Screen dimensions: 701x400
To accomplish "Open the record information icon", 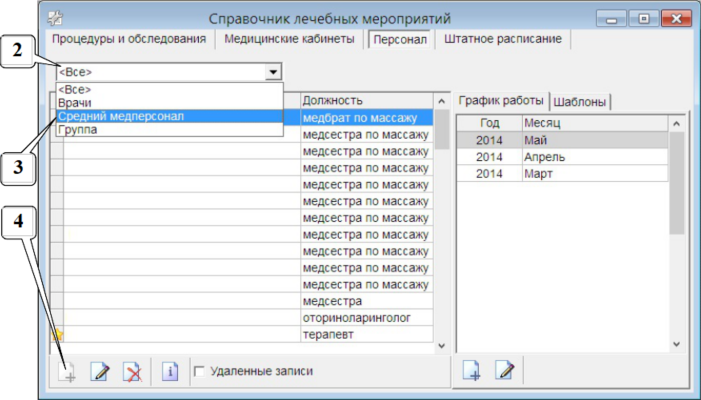I will 170,371.
